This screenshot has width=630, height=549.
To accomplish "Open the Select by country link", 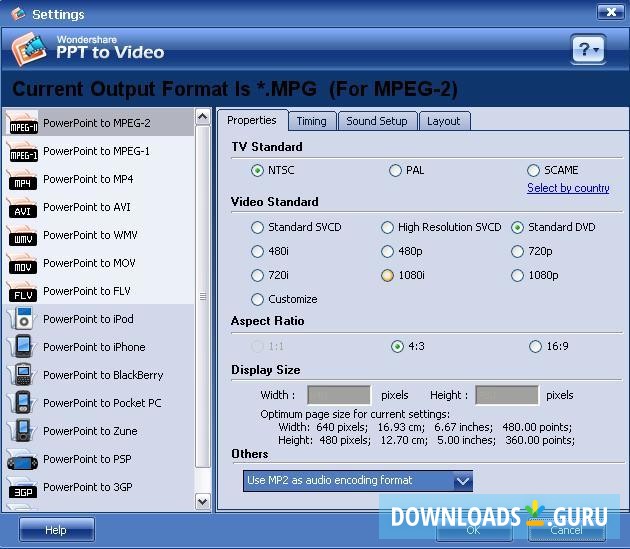I will (x=568, y=188).
